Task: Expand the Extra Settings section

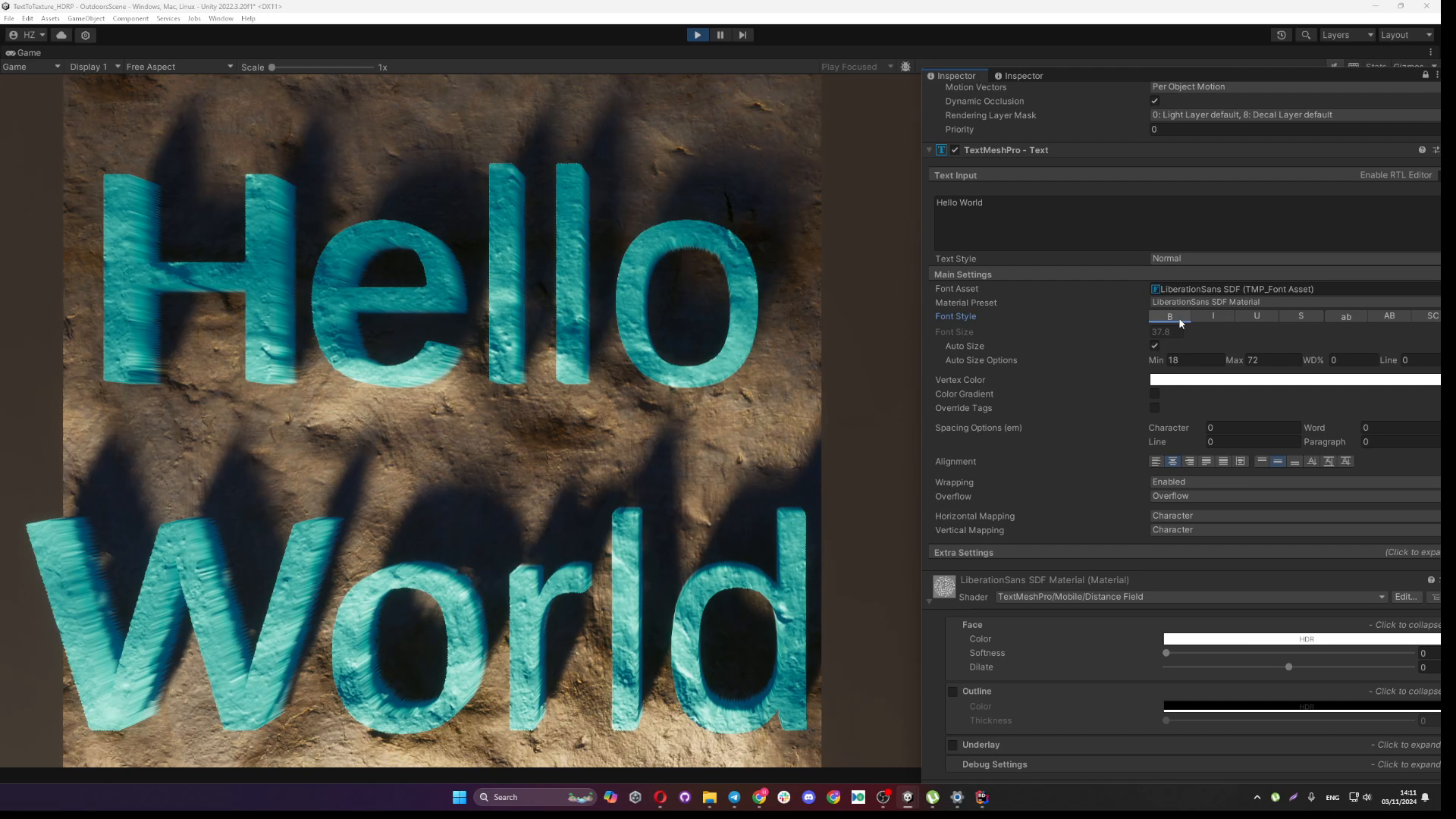Action: click(1183, 553)
